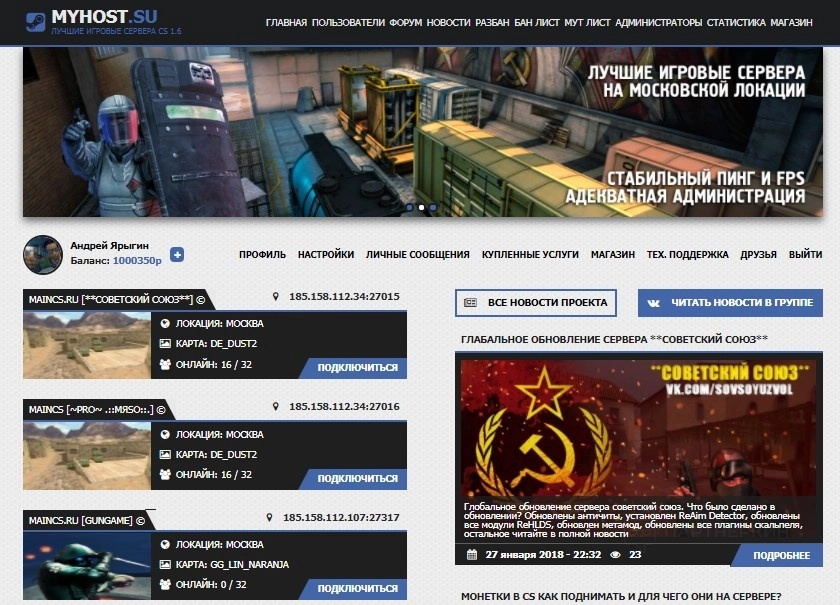Open Пользователи page in top navigation

(x=348, y=23)
